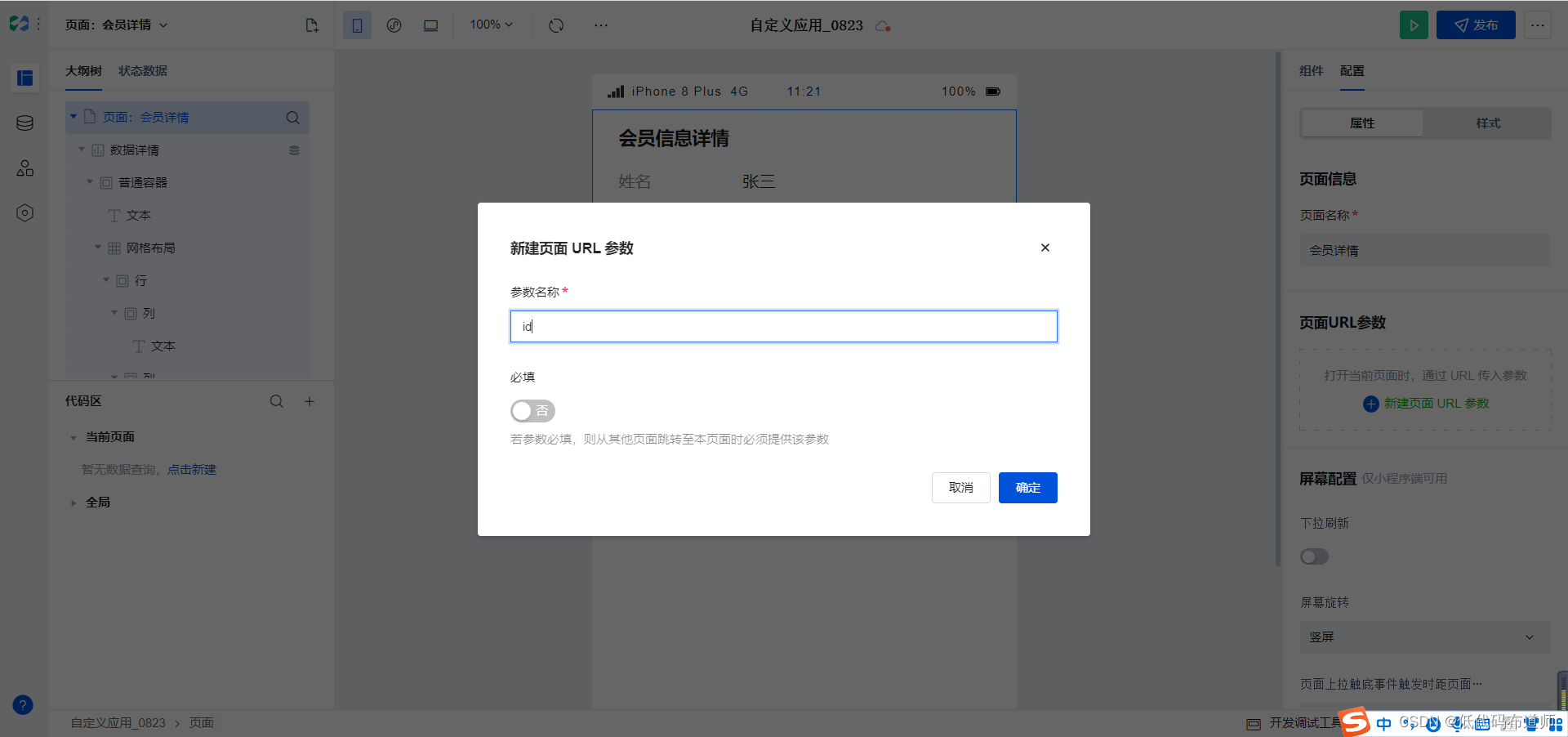Viewport: 1568px width, 737px height.
Task: Click the 开发调试工具 icon in status bar
Action: (x=1254, y=724)
